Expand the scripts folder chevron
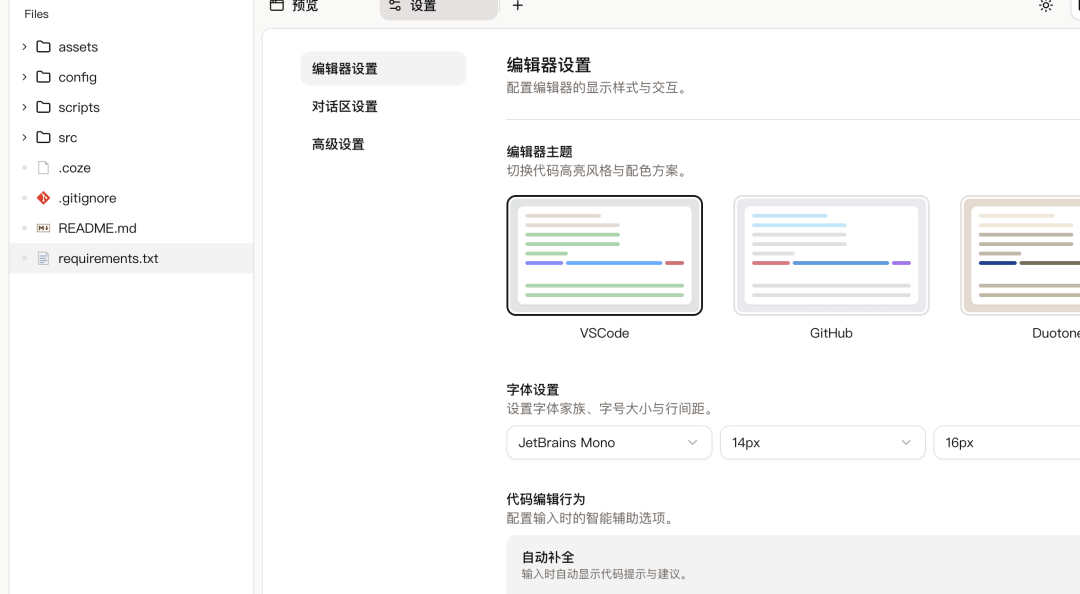Viewport: 1080px width, 594px height. click(24, 107)
